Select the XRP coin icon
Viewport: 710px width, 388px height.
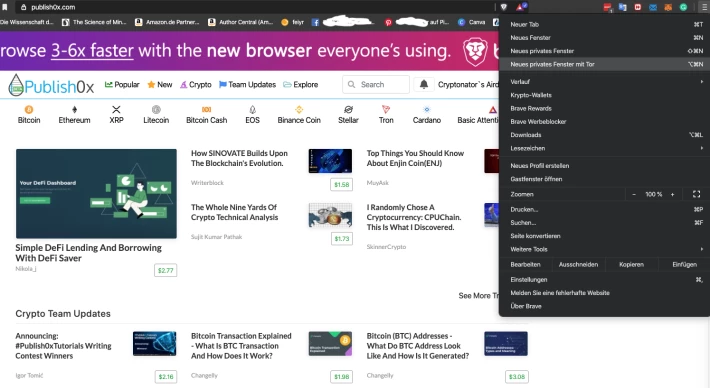point(116,110)
